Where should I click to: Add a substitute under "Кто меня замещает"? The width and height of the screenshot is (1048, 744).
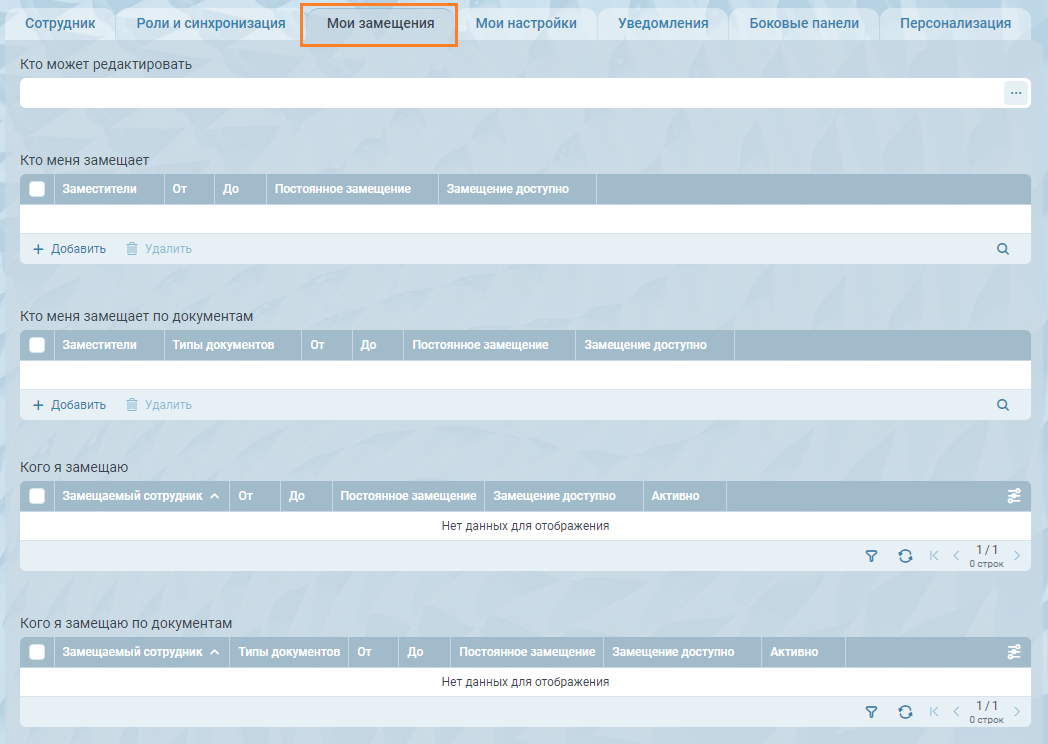click(x=69, y=249)
